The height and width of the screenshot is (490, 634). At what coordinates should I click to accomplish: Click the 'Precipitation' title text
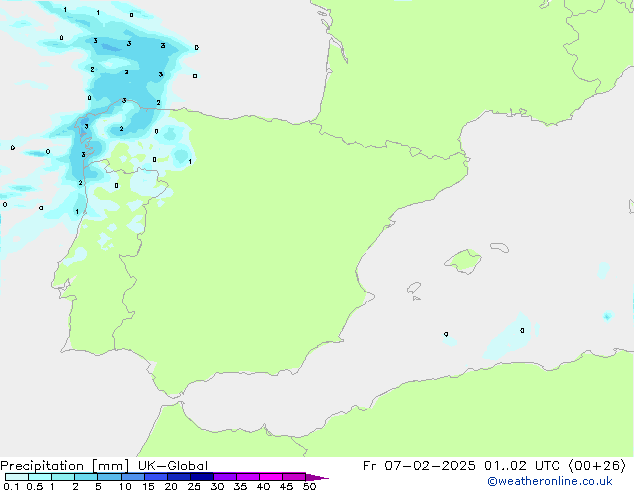(x=42, y=466)
